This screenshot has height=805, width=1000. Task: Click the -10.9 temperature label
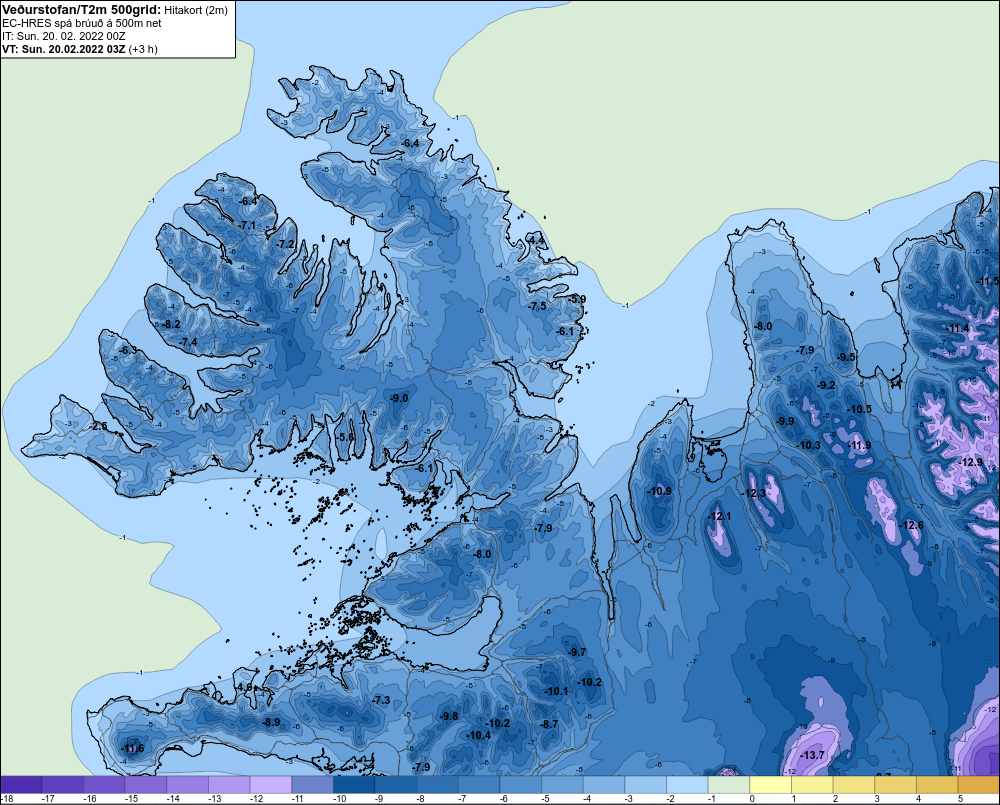pos(659,491)
